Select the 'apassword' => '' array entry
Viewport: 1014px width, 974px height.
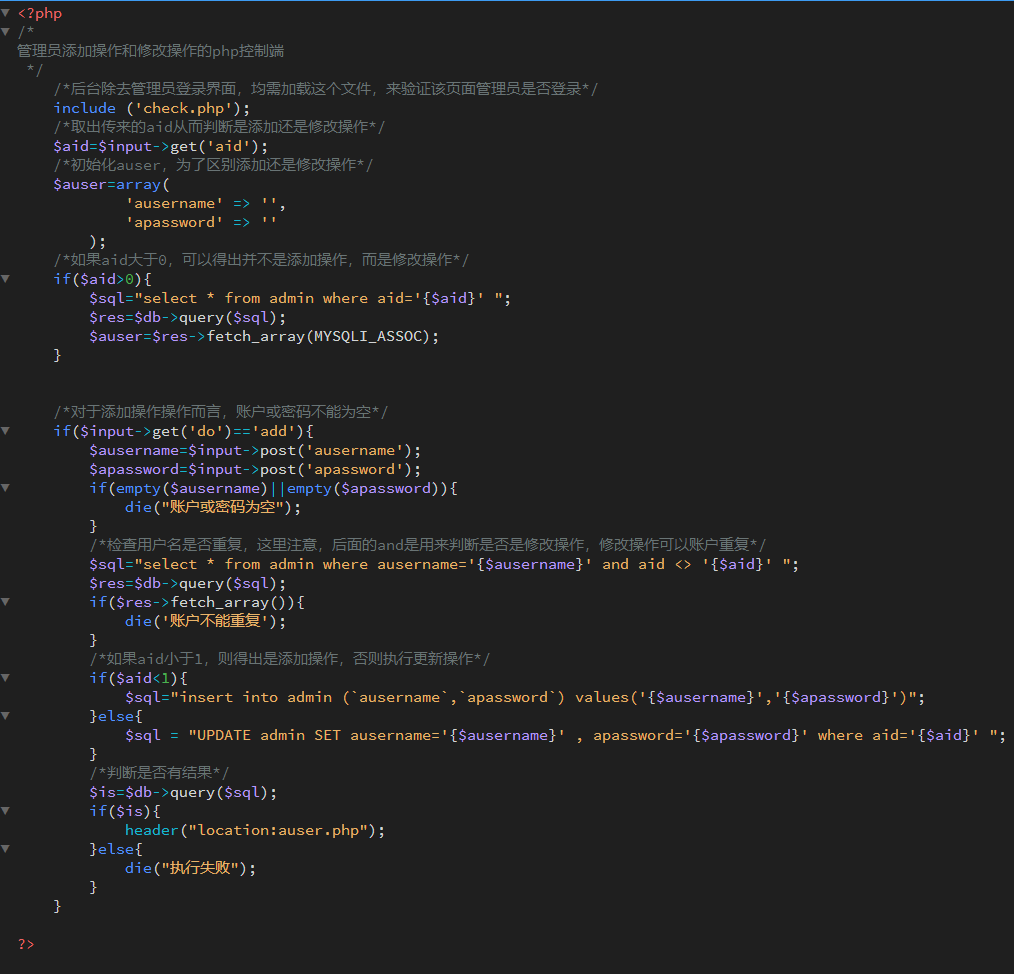[202, 222]
